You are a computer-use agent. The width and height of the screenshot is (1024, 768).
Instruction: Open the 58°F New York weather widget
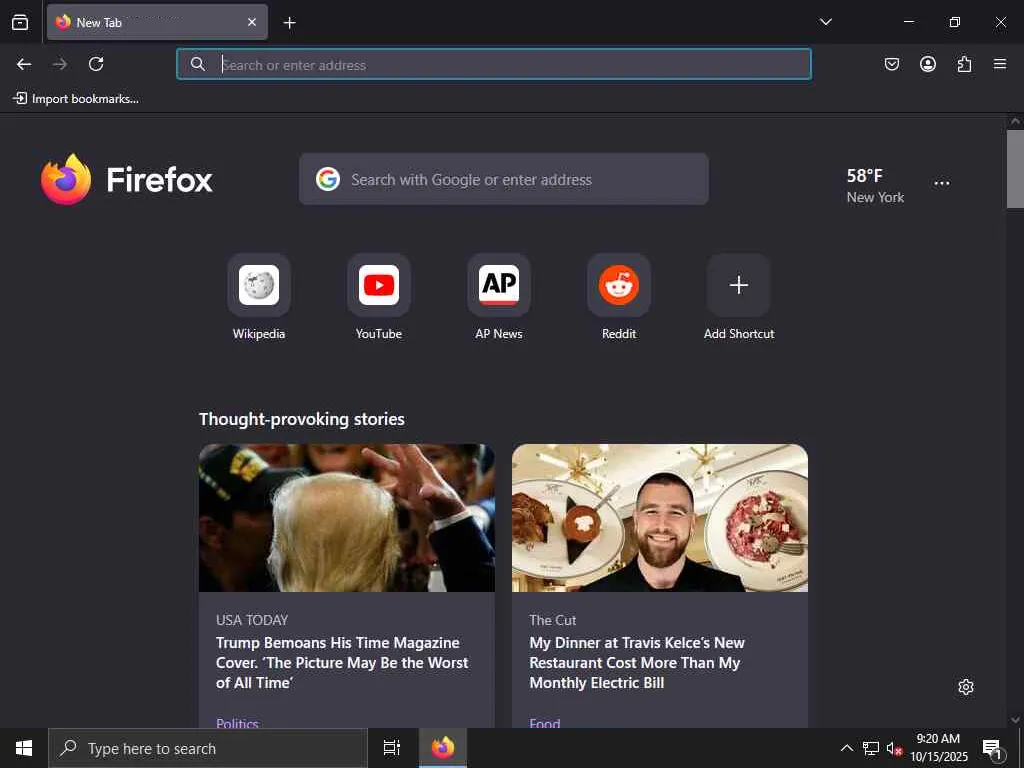click(x=875, y=185)
